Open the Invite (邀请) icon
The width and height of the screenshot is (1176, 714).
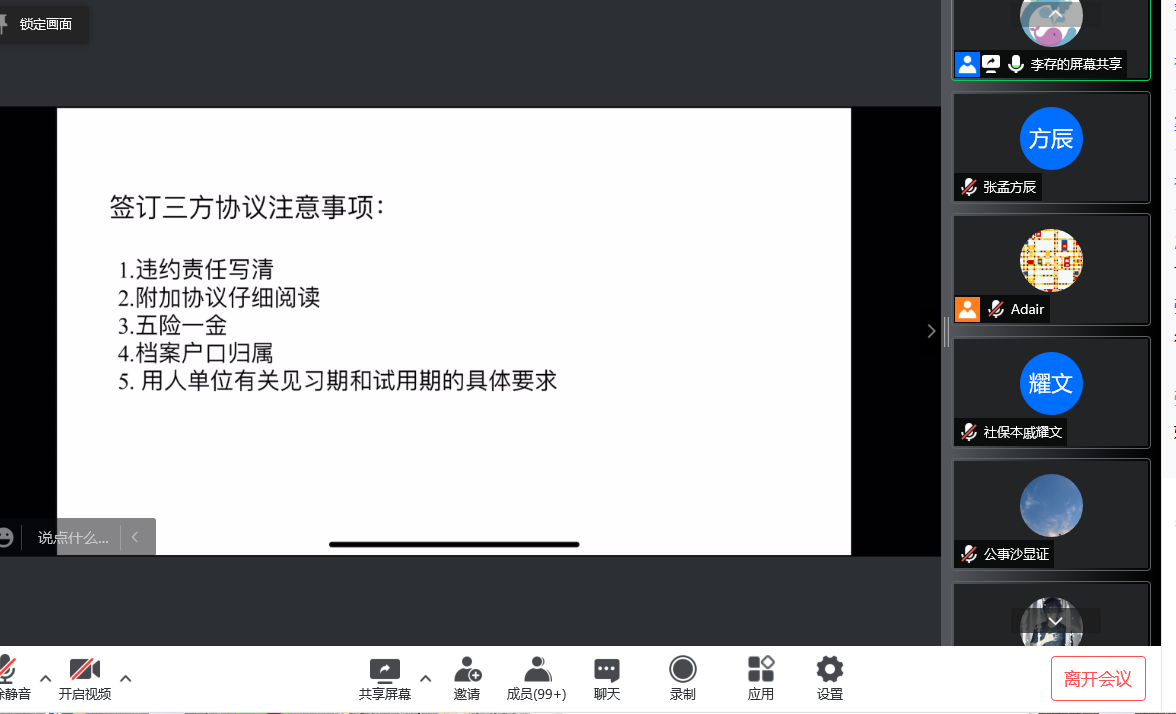[x=467, y=670]
